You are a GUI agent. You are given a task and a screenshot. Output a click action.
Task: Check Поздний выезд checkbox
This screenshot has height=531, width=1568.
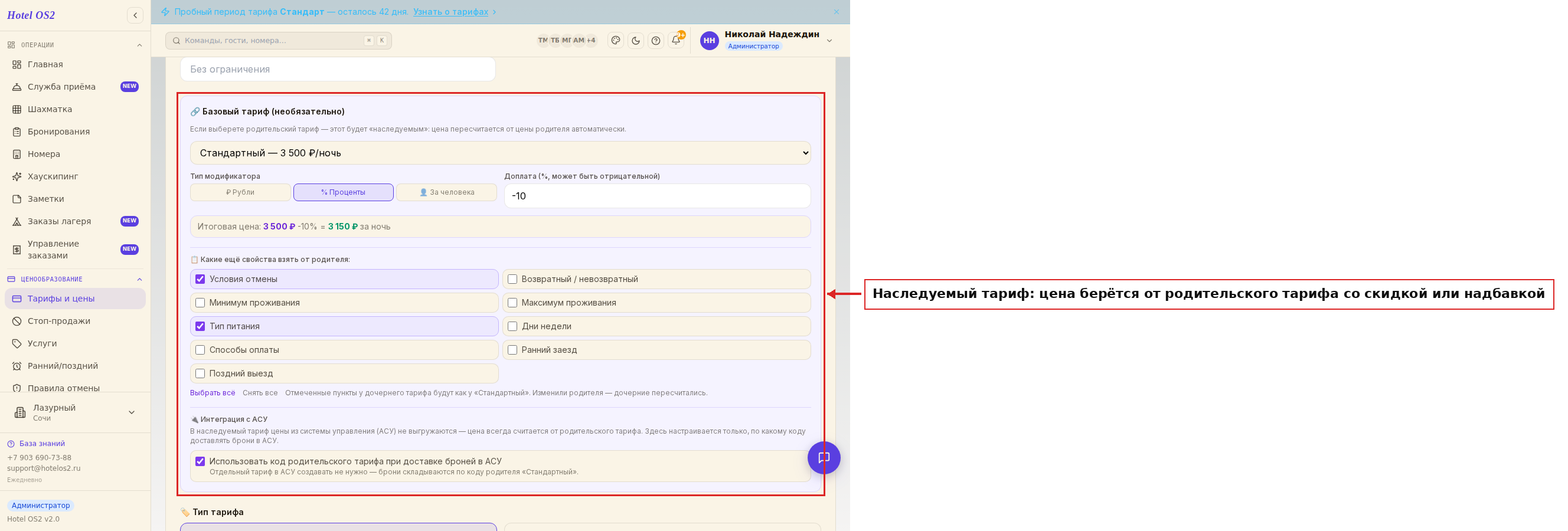200,373
